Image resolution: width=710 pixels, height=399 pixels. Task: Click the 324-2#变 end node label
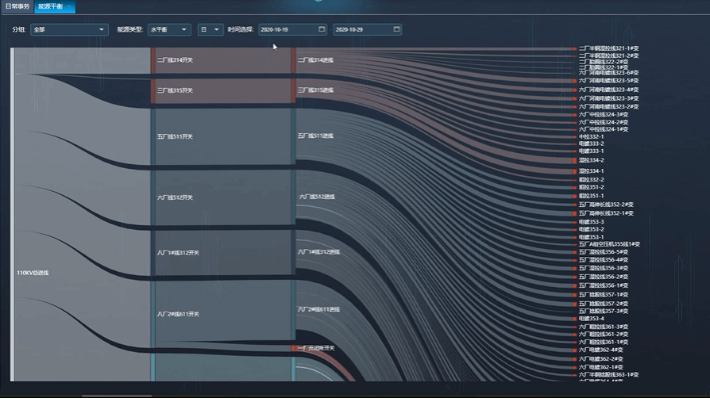point(604,122)
